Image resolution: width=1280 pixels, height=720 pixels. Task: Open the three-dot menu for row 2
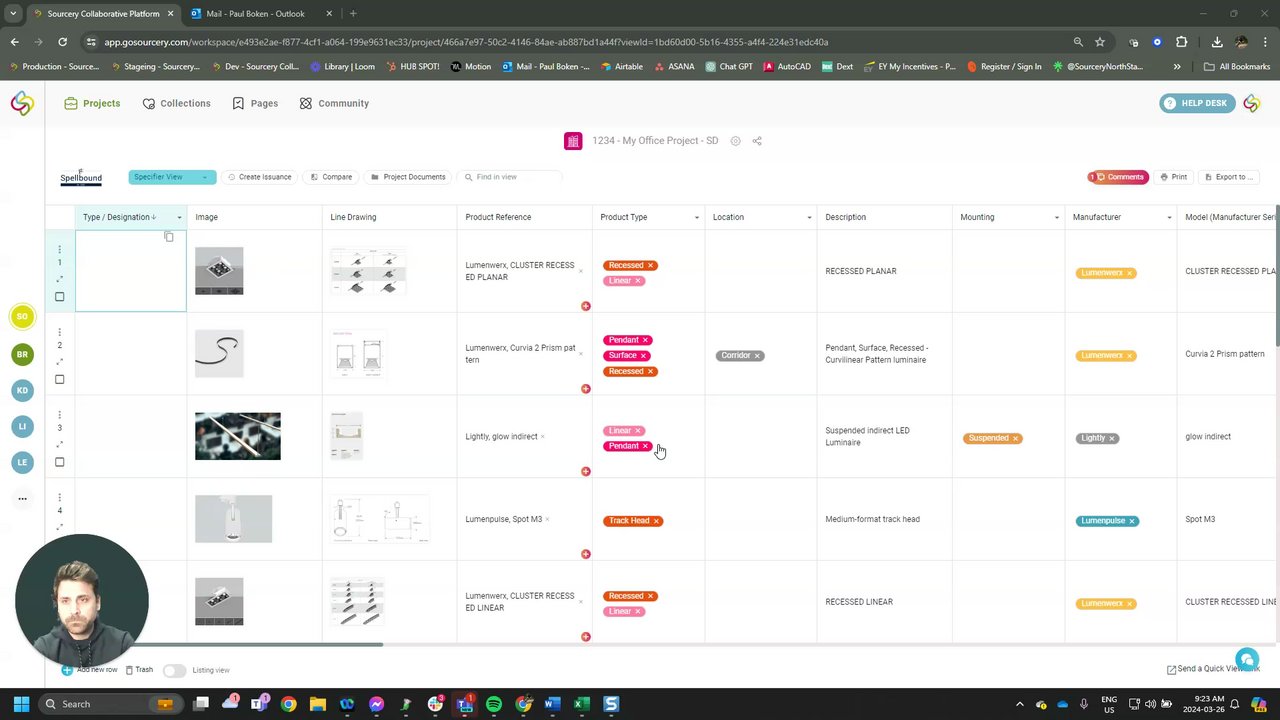click(59, 331)
